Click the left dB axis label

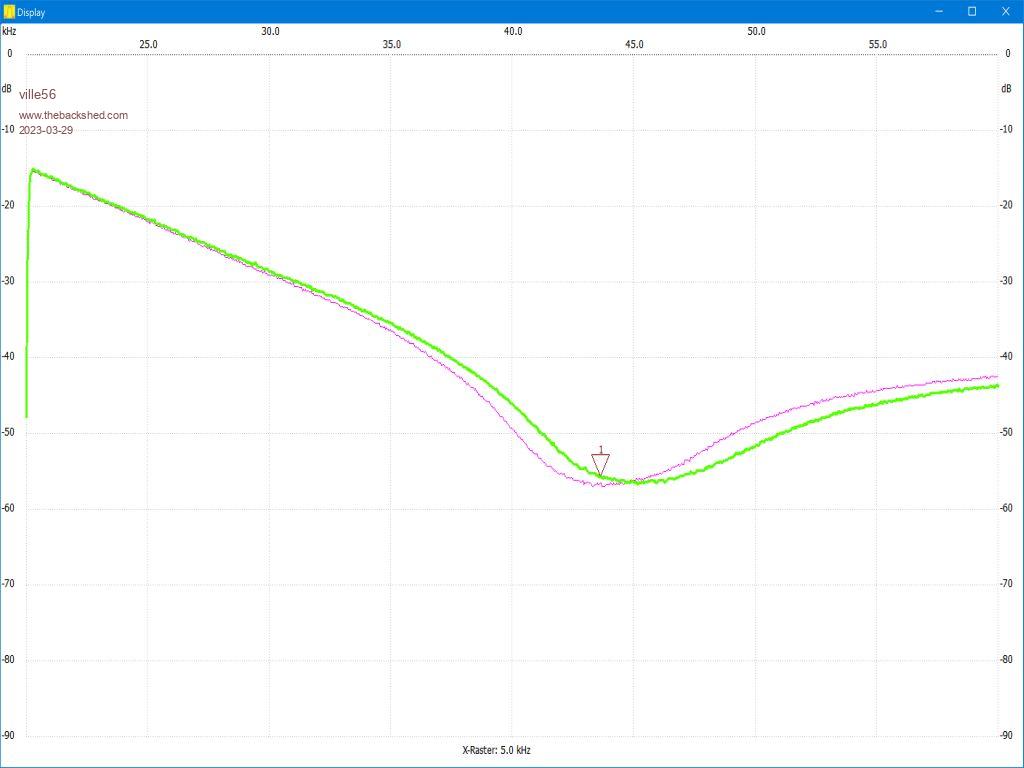(7, 89)
